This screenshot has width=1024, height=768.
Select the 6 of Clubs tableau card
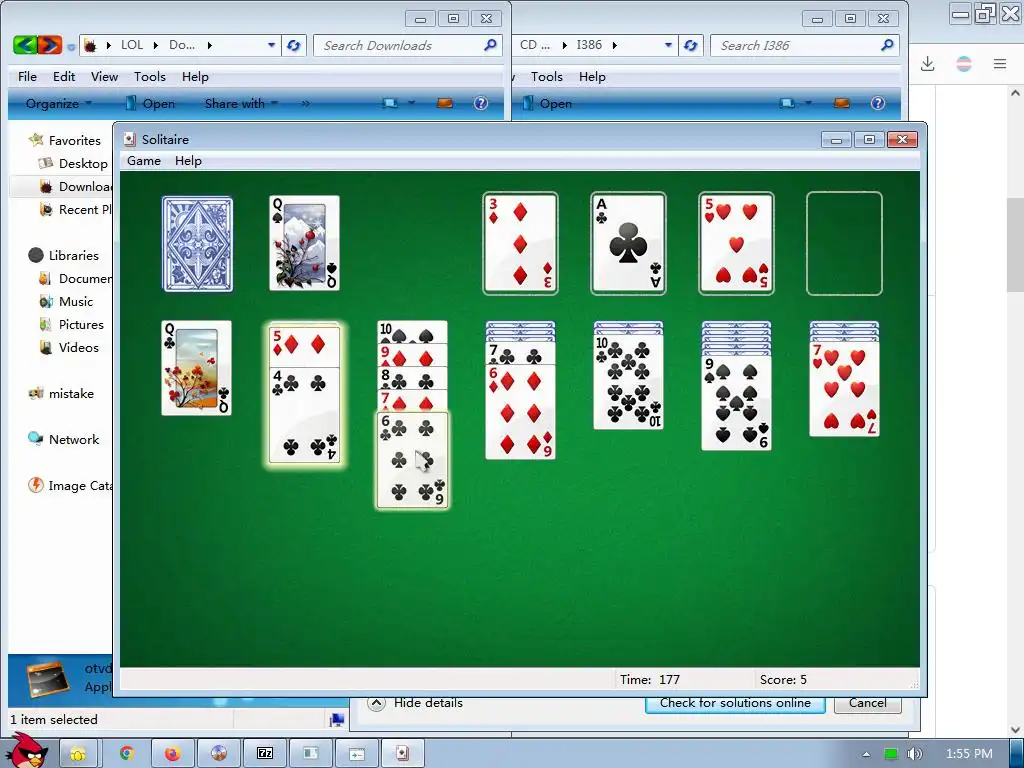click(x=412, y=460)
